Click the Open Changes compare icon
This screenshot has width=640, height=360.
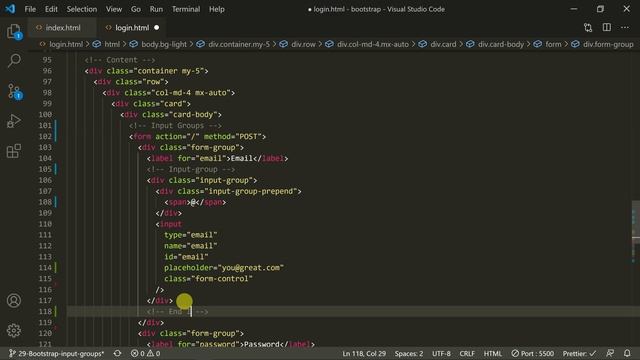(x=588, y=27)
